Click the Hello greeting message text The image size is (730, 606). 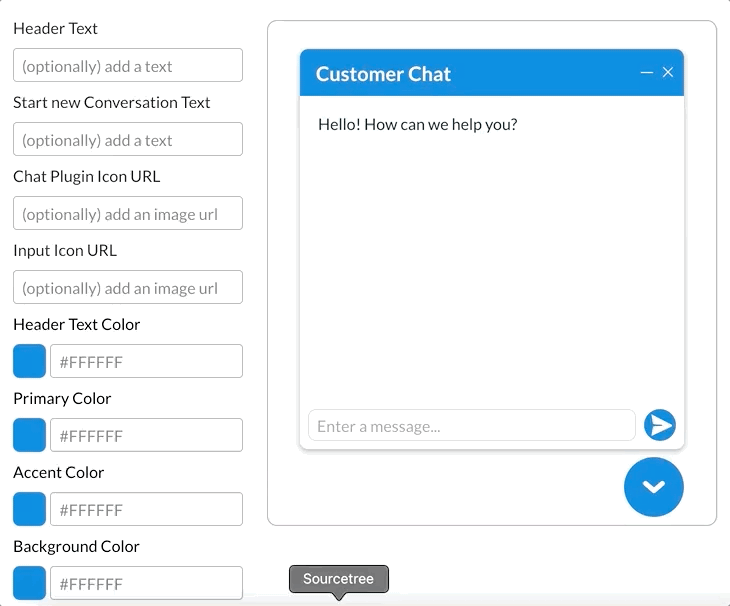click(417, 125)
